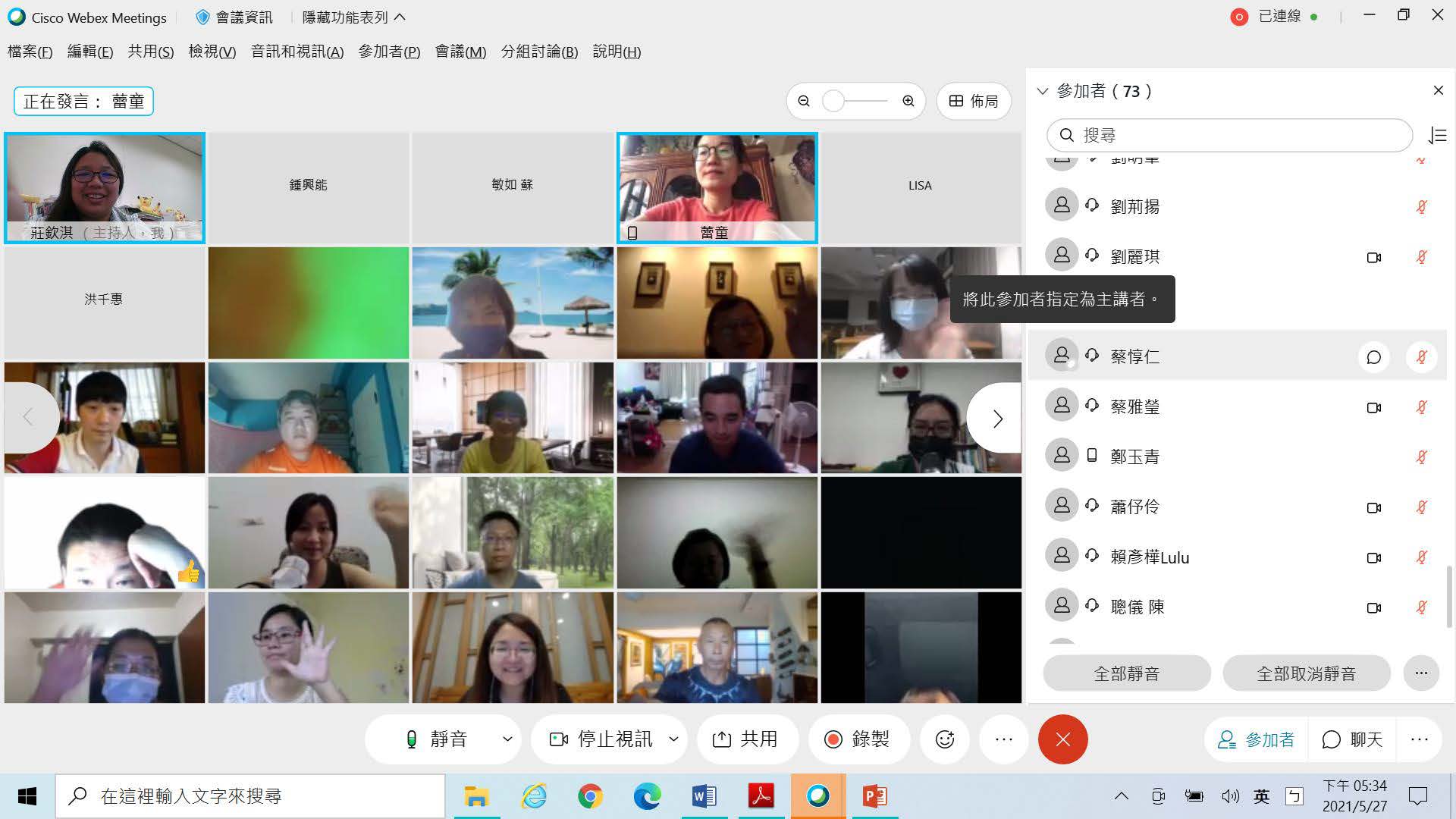The height and width of the screenshot is (819, 1456).
Task: Open the more options ellipsis beside 聊天
Action: click(1419, 739)
